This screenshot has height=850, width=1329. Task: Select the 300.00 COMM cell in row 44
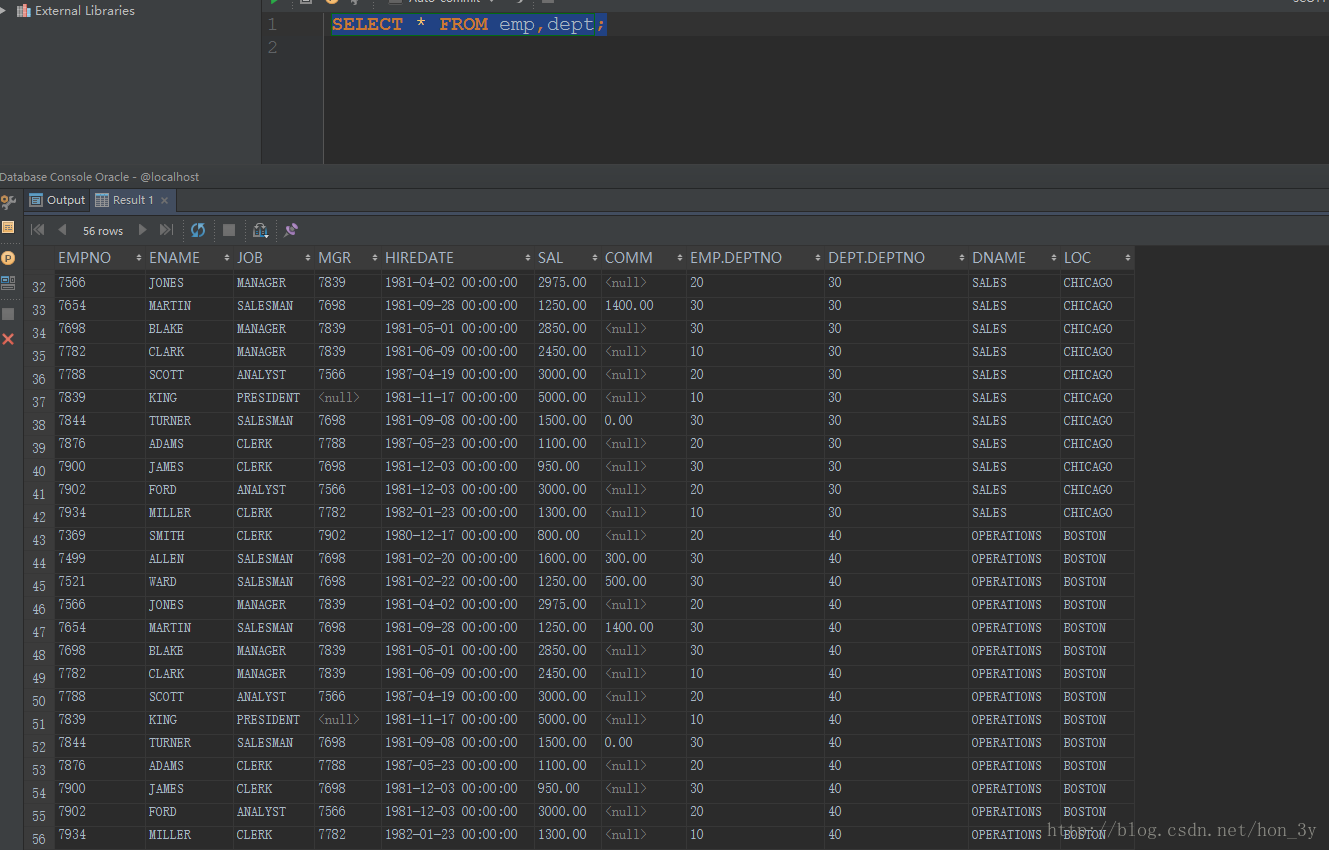click(626, 559)
